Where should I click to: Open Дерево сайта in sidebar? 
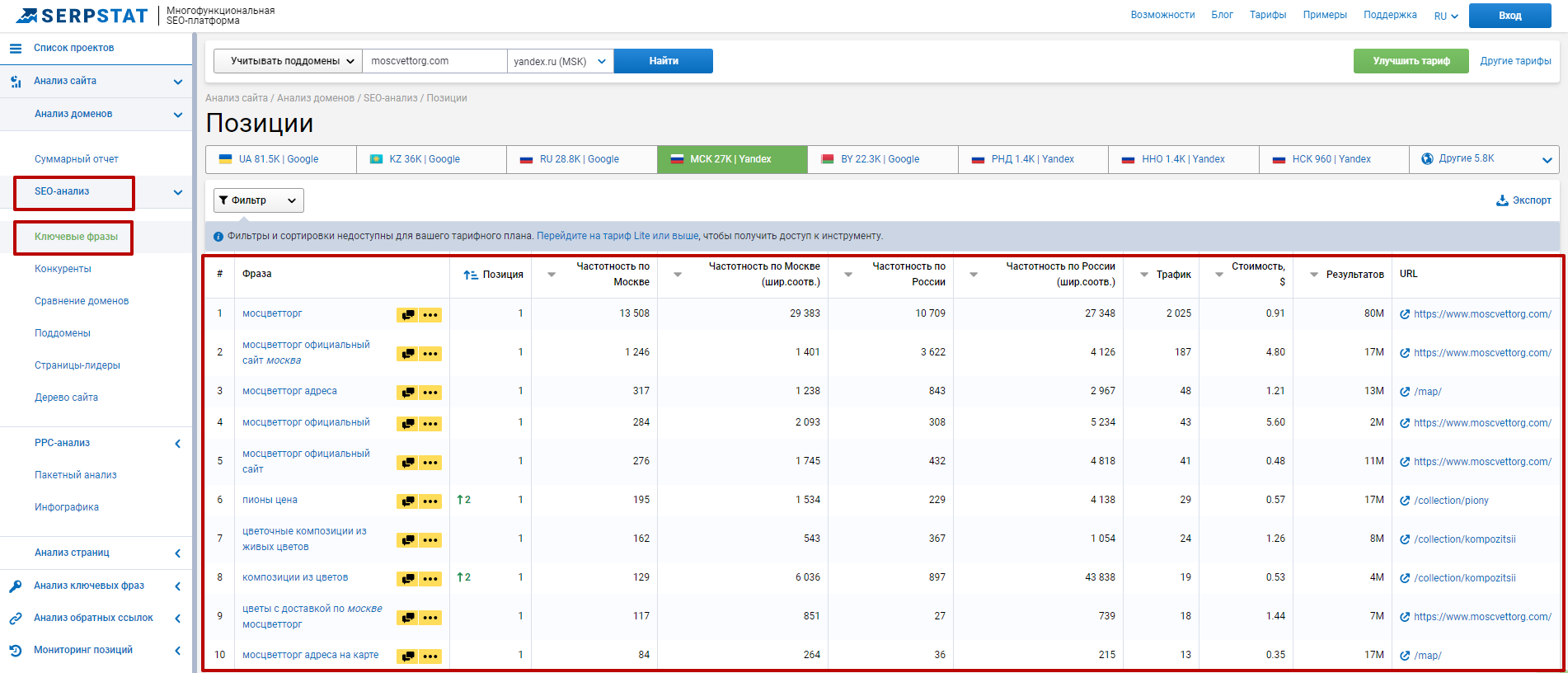pyautogui.click(x=66, y=398)
